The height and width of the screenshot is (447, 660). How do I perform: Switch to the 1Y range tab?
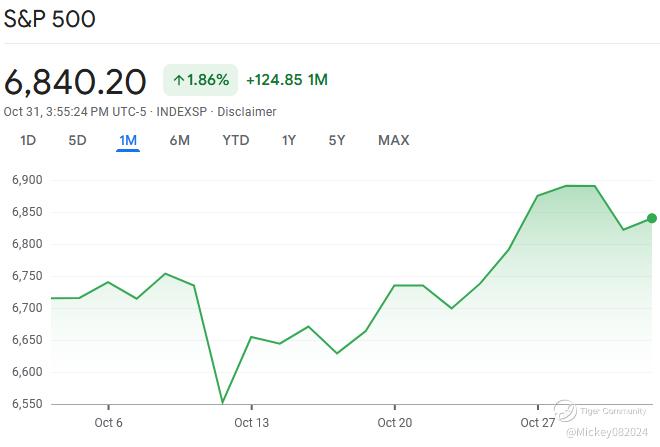point(289,141)
